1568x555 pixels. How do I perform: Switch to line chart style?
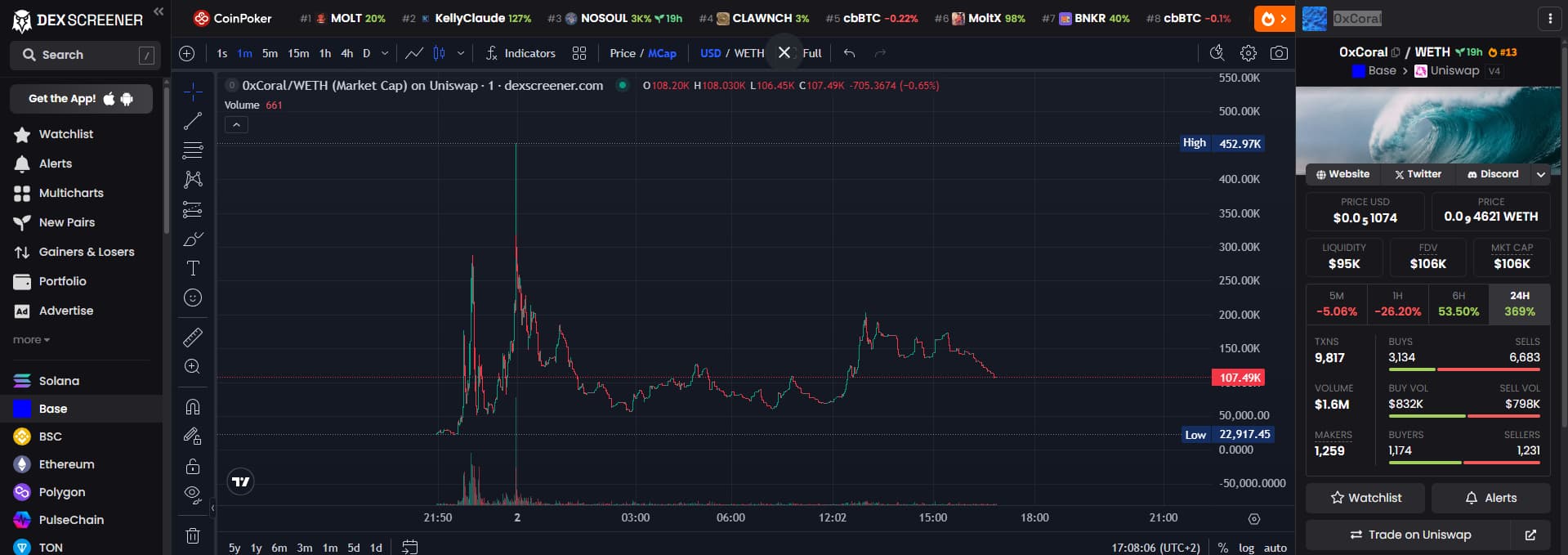click(x=414, y=53)
